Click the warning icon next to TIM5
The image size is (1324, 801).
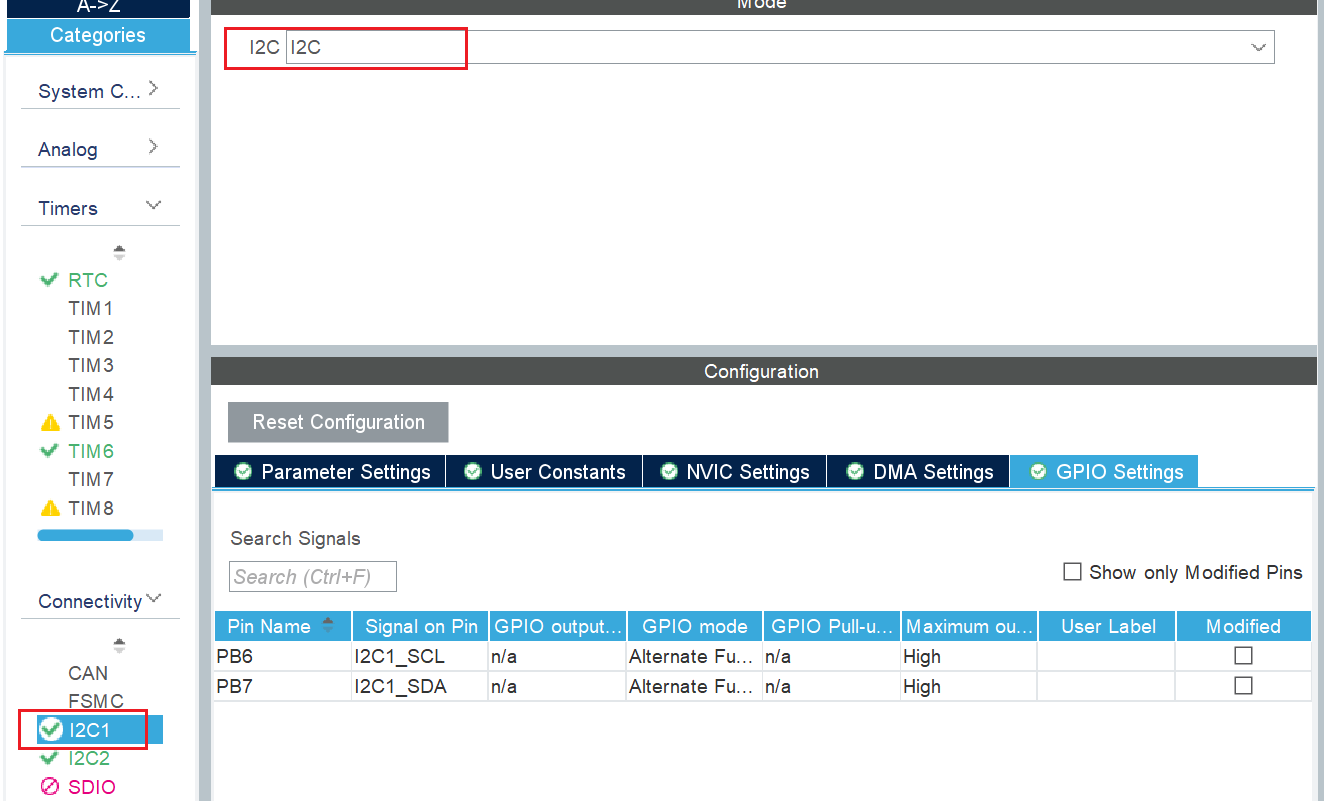(49, 423)
